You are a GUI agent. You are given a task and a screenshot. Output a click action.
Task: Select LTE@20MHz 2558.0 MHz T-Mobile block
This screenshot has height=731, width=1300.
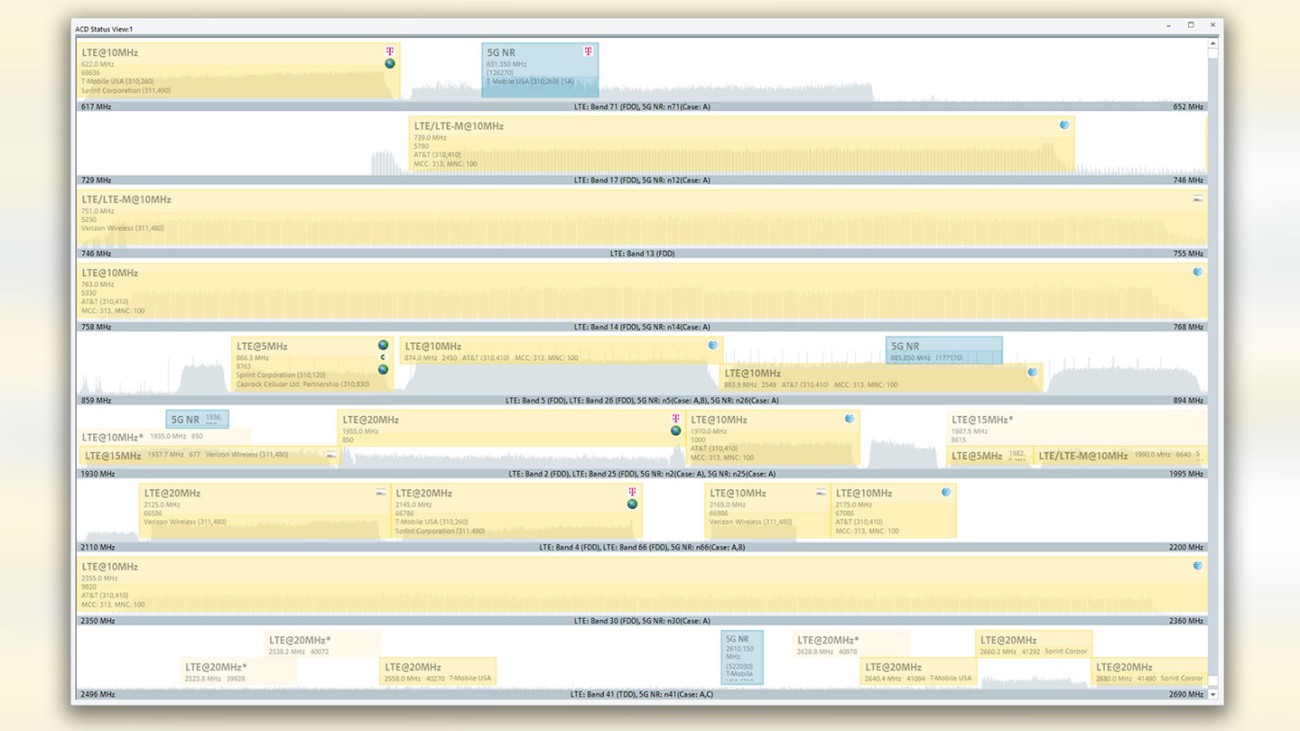(x=438, y=671)
